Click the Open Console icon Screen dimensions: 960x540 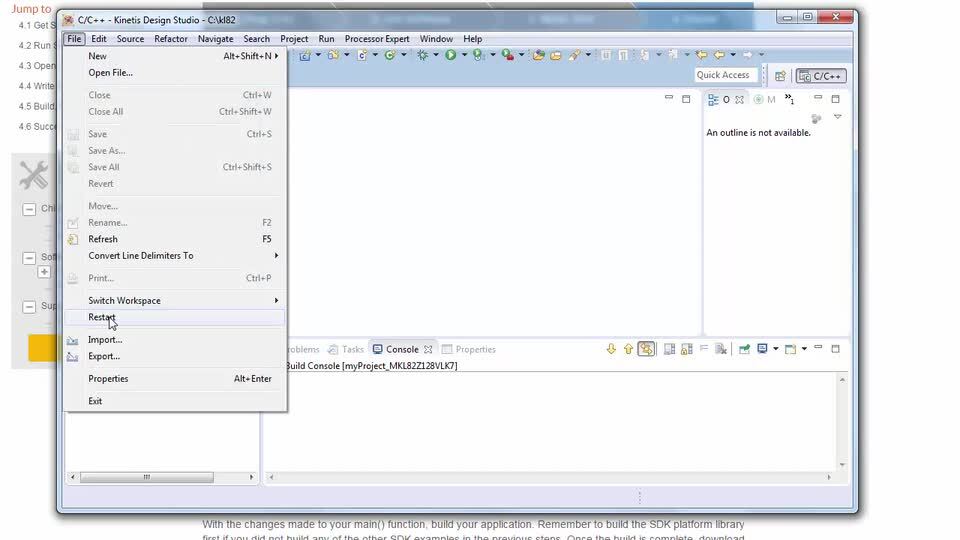click(790, 349)
